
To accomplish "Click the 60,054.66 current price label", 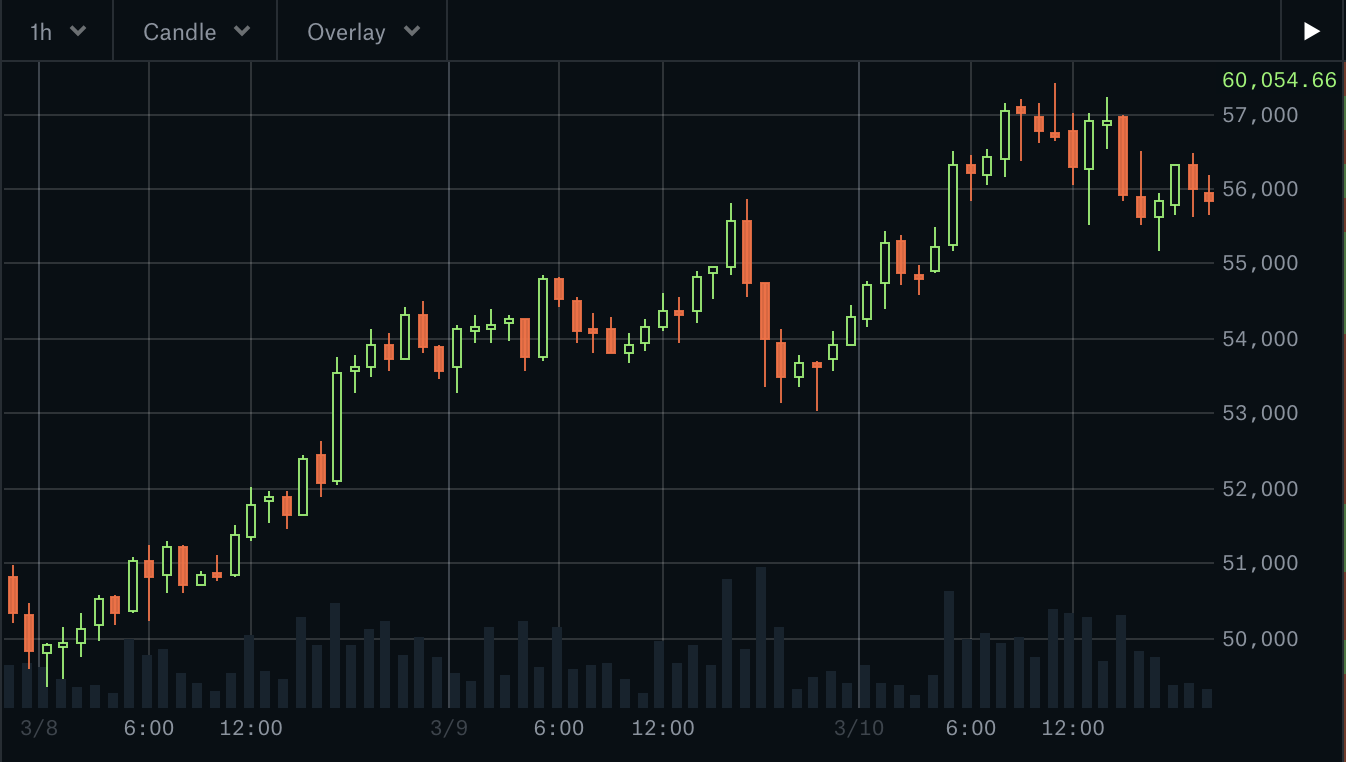I will click(x=1279, y=80).
